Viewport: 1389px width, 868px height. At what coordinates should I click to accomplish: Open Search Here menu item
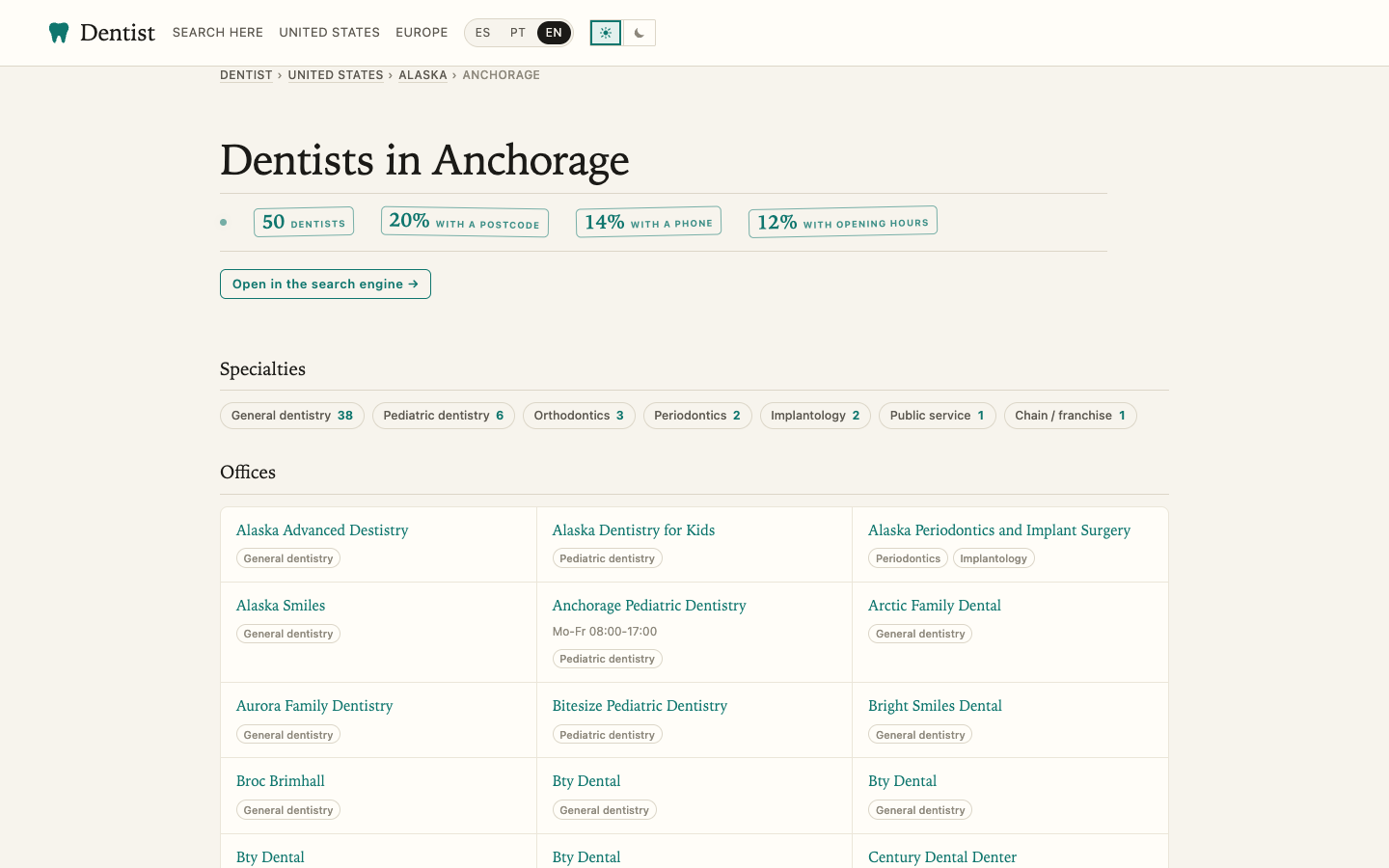pos(218,33)
